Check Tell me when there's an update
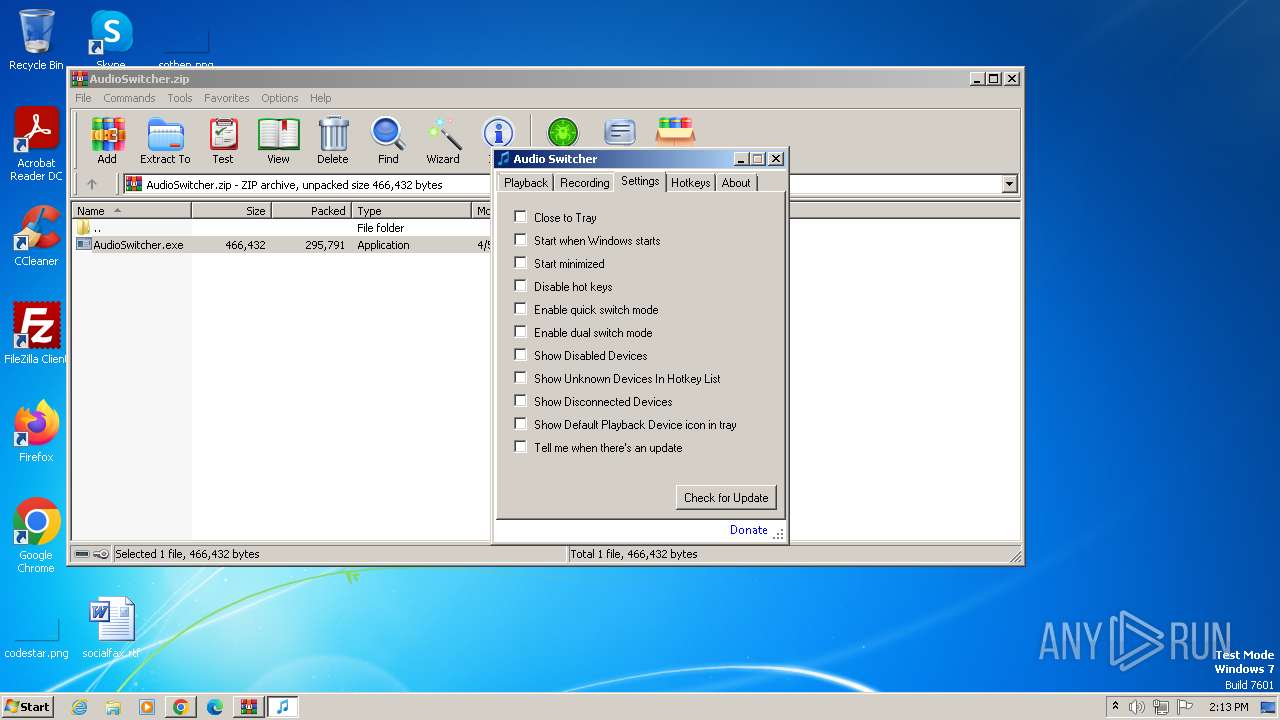This screenshot has width=1280, height=720. pos(520,446)
